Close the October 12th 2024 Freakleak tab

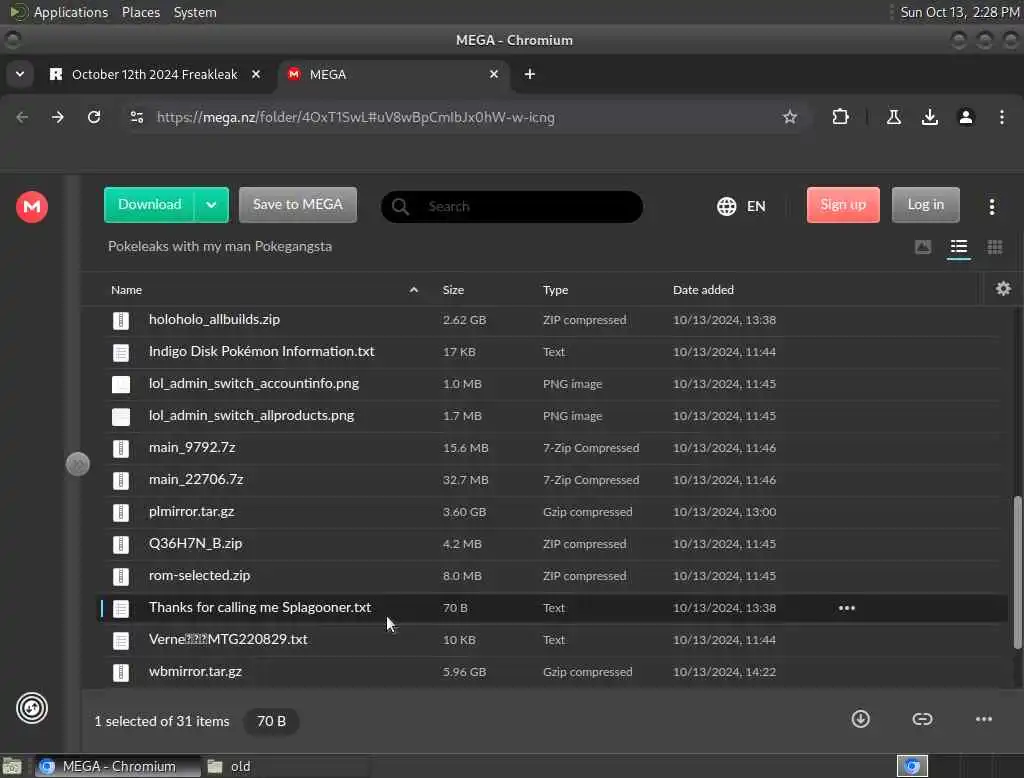tap(256, 74)
